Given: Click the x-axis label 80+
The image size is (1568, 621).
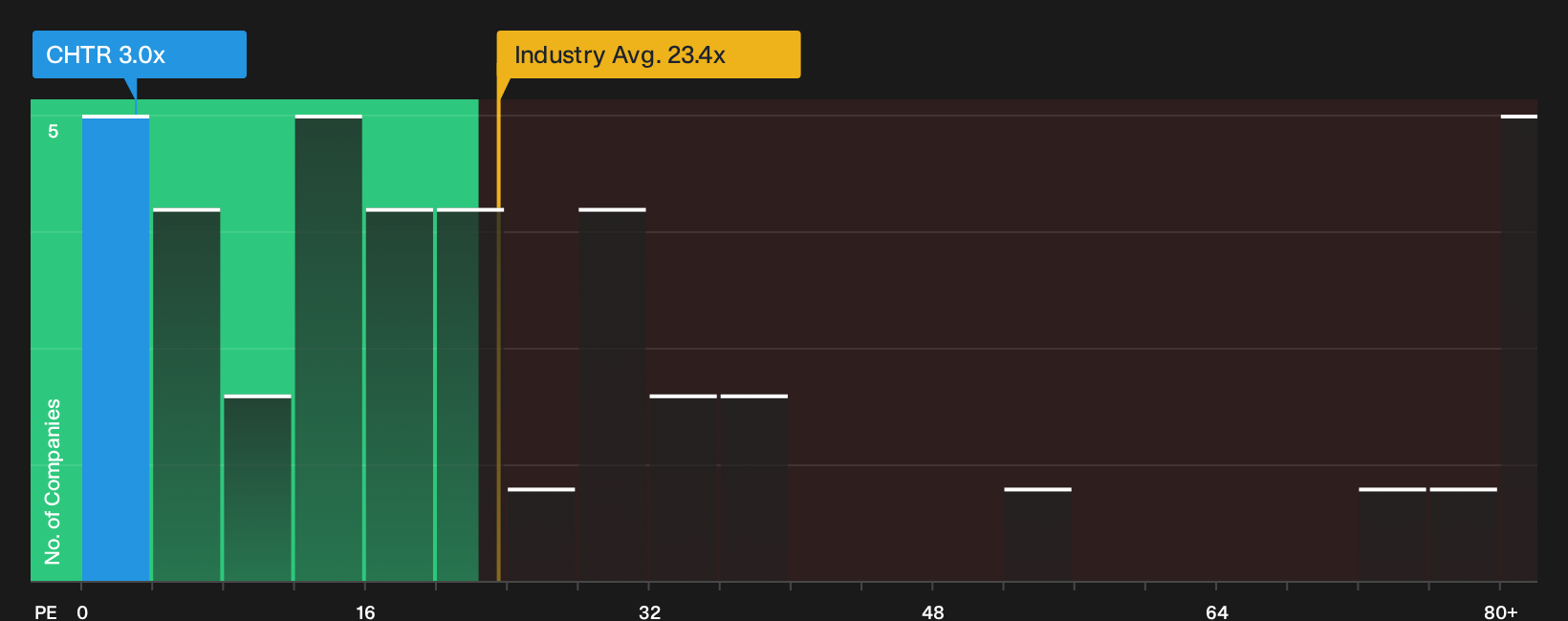Looking at the screenshot, I should pos(1501,612).
